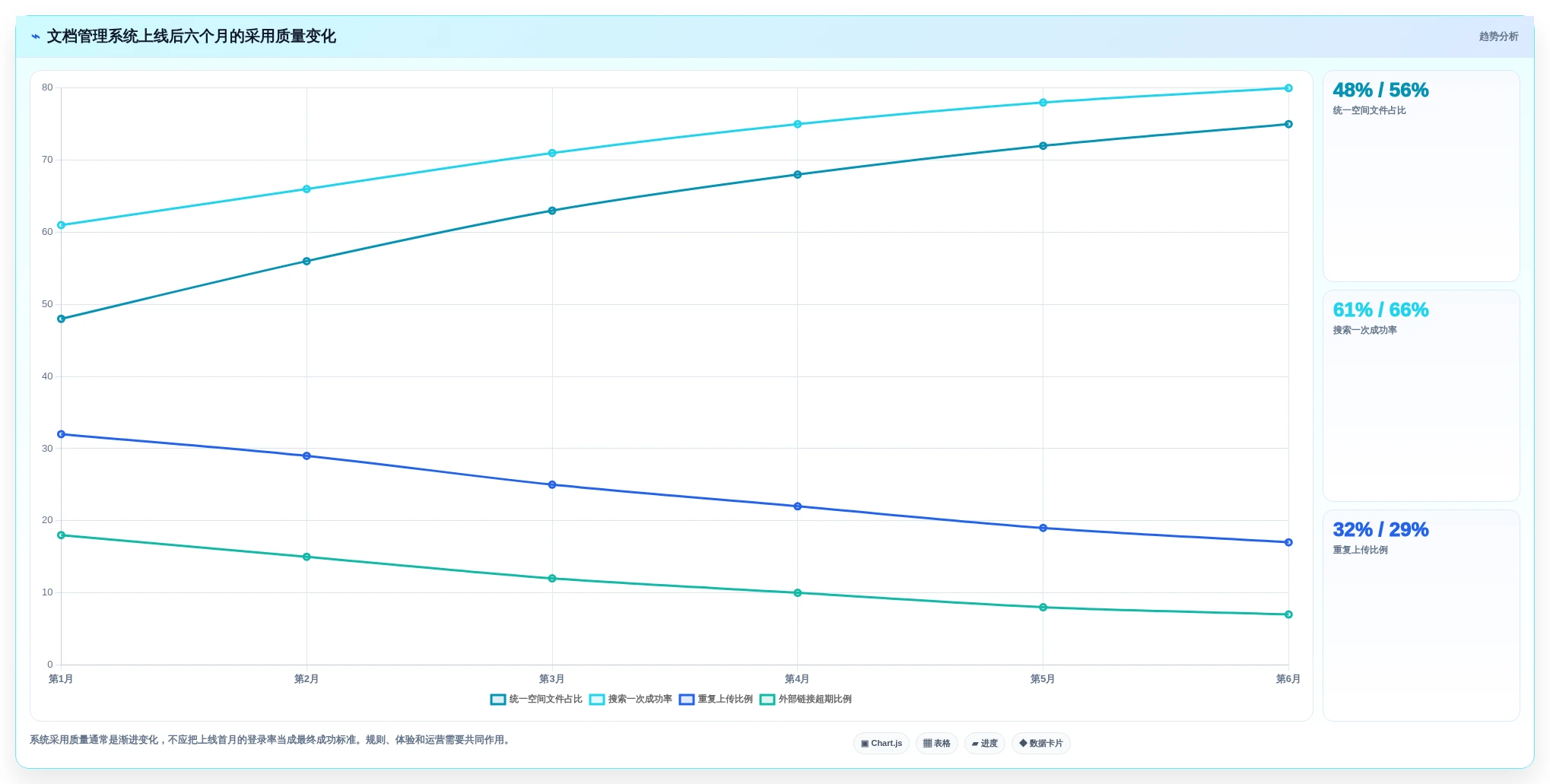Click the 第6月 point at 80 on 搜索一次成功率
Viewport: 1550px width, 784px height.
point(1288,88)
